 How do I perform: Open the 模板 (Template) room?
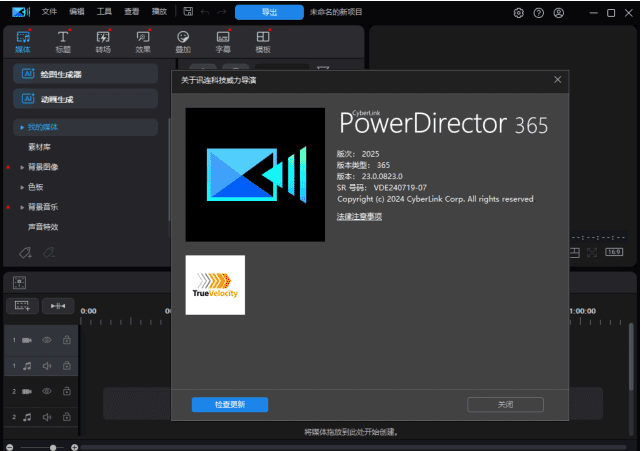[x=263, y=42]
